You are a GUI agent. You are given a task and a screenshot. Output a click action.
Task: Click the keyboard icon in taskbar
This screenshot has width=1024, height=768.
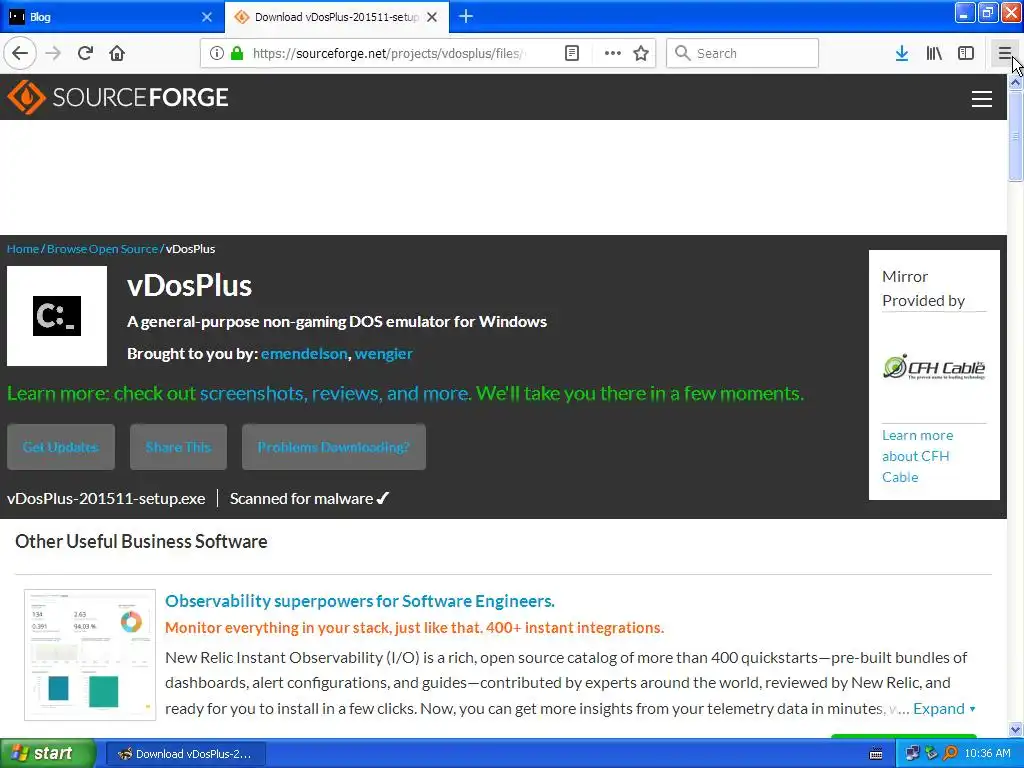tap(876, 754)
